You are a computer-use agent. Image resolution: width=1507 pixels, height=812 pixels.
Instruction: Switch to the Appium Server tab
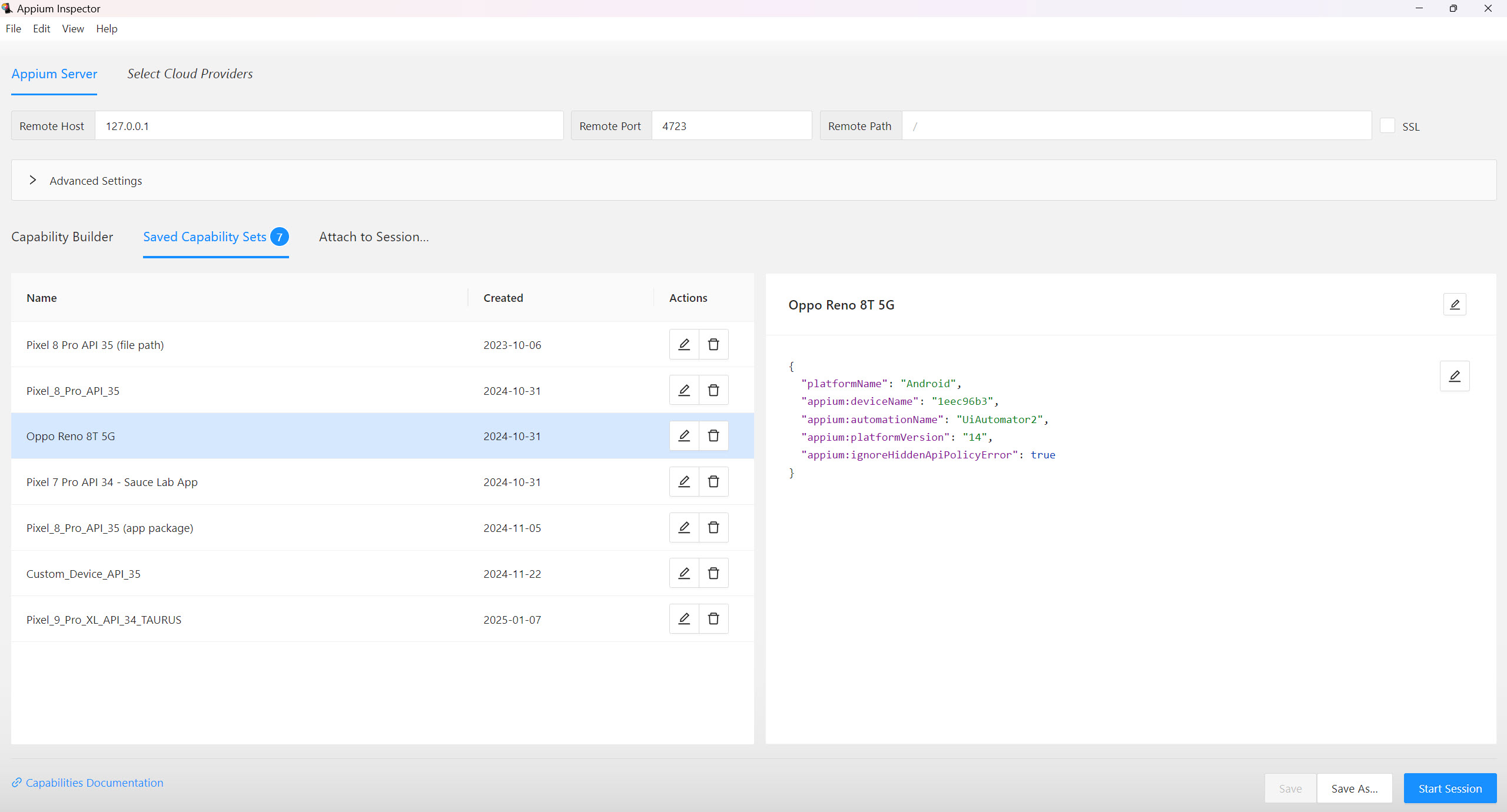point(54,74)
